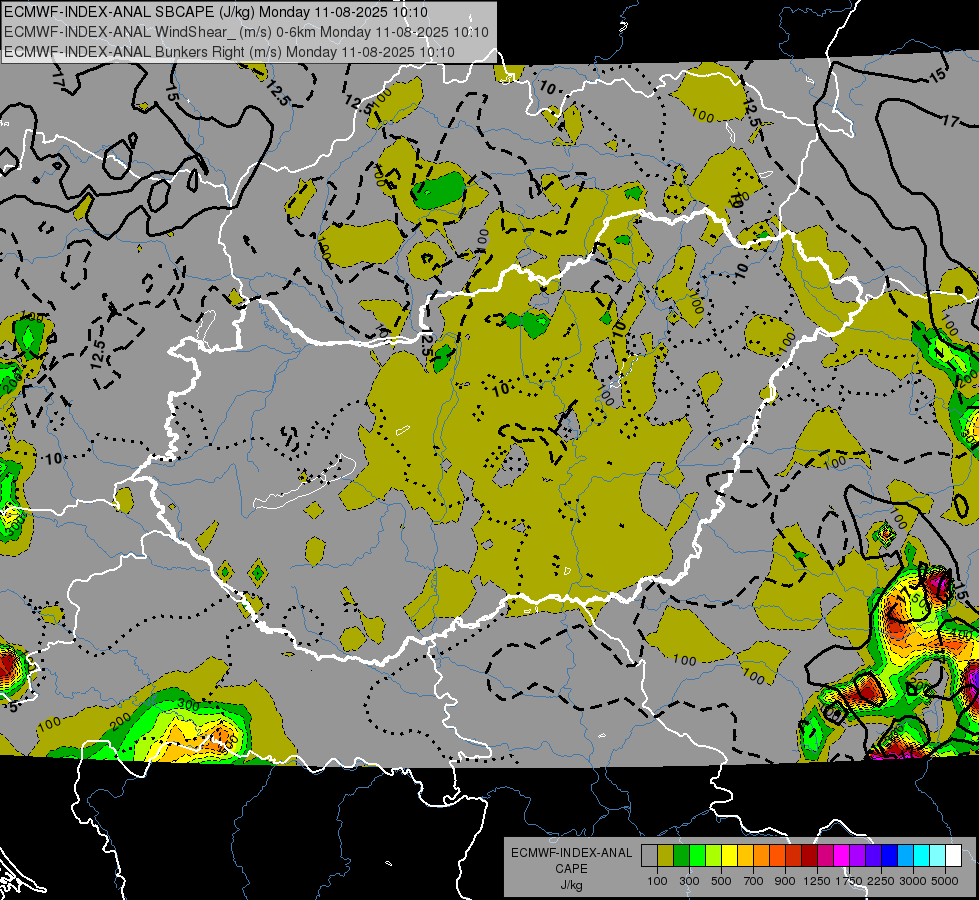The image size is (979, 900).
Task: Pick the pink swatch right of 1250
Action: [826, 855]
